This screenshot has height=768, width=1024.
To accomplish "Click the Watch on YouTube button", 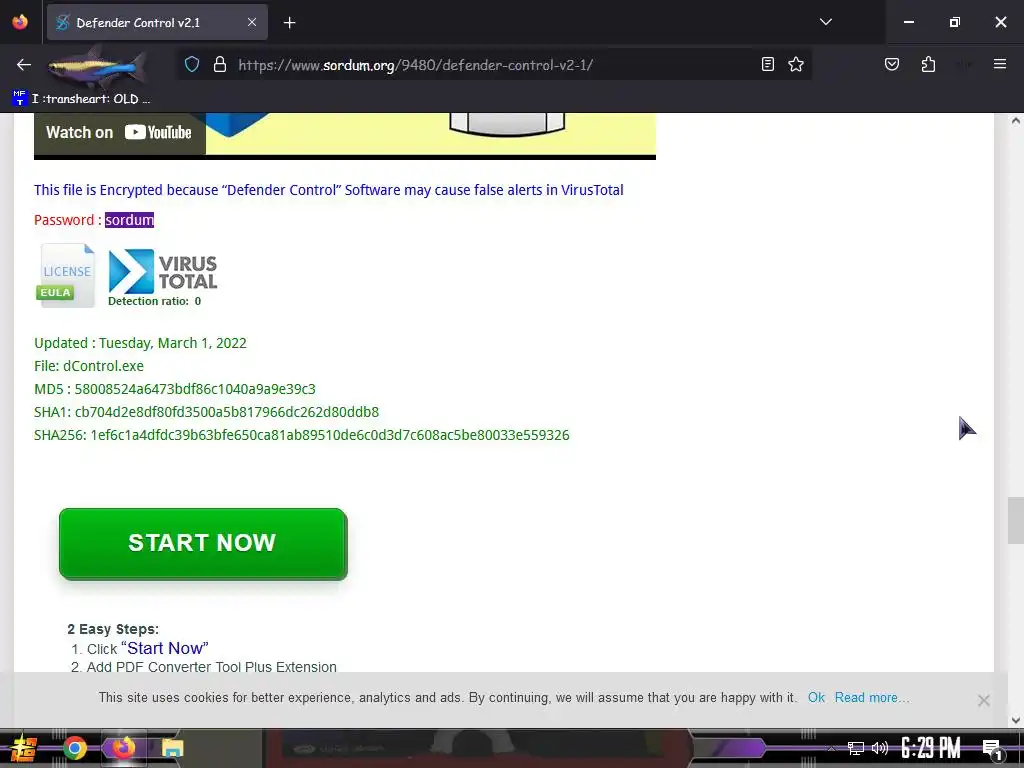I will [x=119, y=133].
